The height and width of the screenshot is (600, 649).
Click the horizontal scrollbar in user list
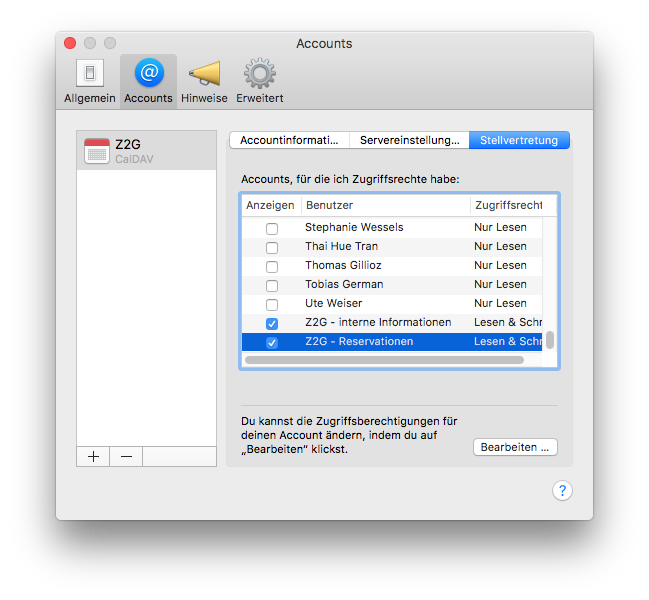385,360
